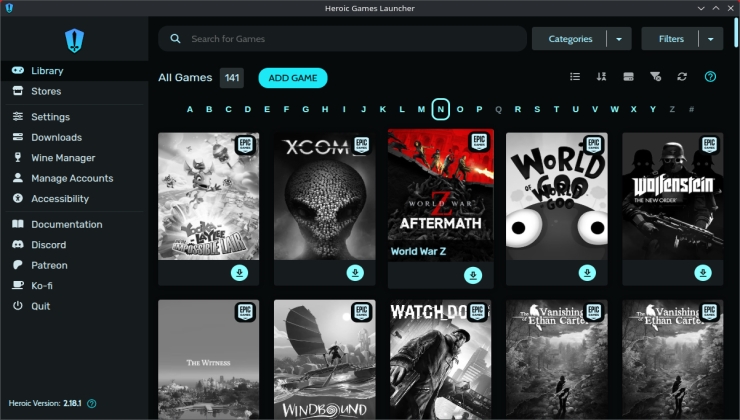Install World of Goo via download icon
Viewport: 740px width, 420px height.
[587, 273]
